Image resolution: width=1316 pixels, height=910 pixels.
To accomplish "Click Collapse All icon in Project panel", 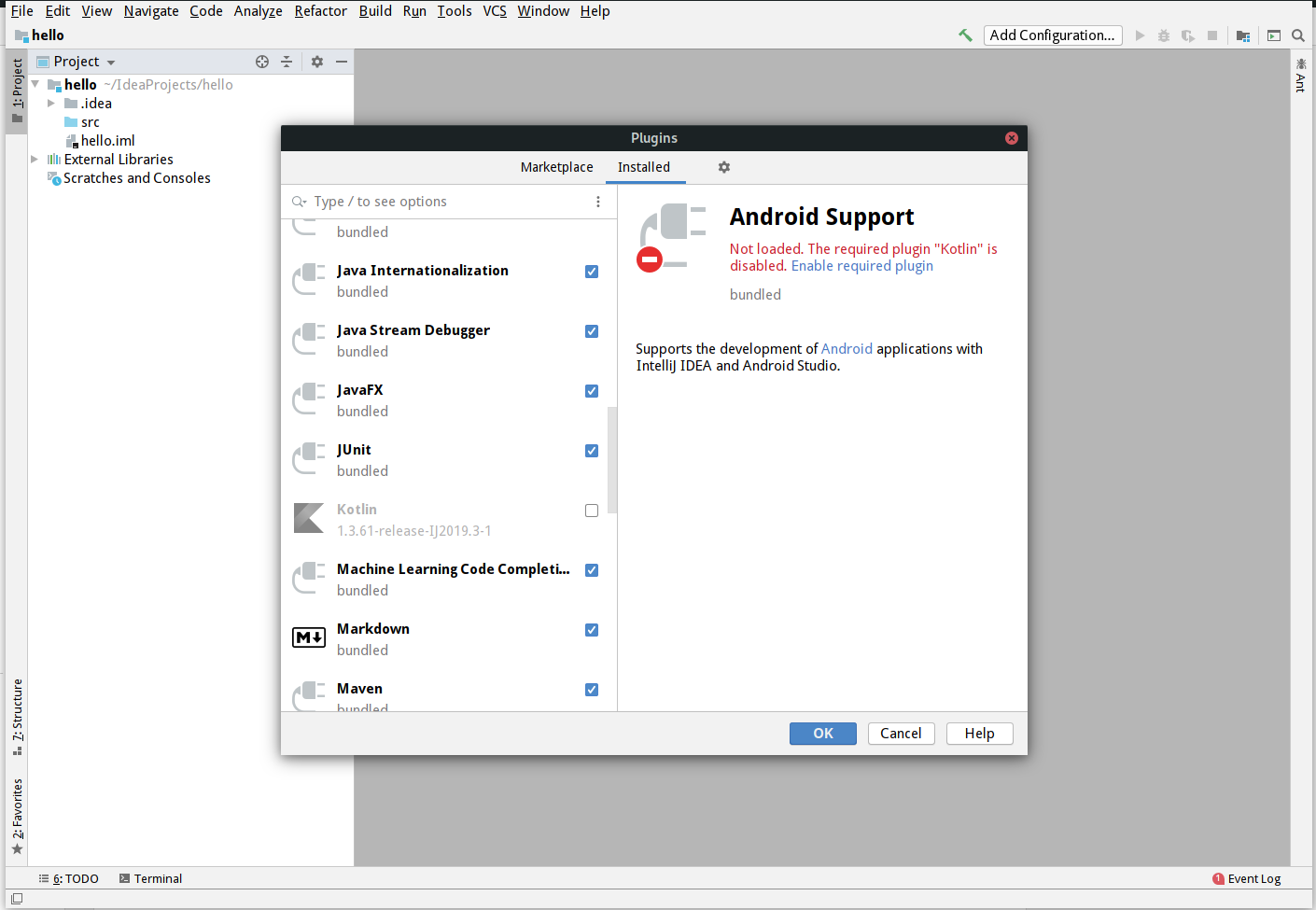I will click(x=287, y=62).
